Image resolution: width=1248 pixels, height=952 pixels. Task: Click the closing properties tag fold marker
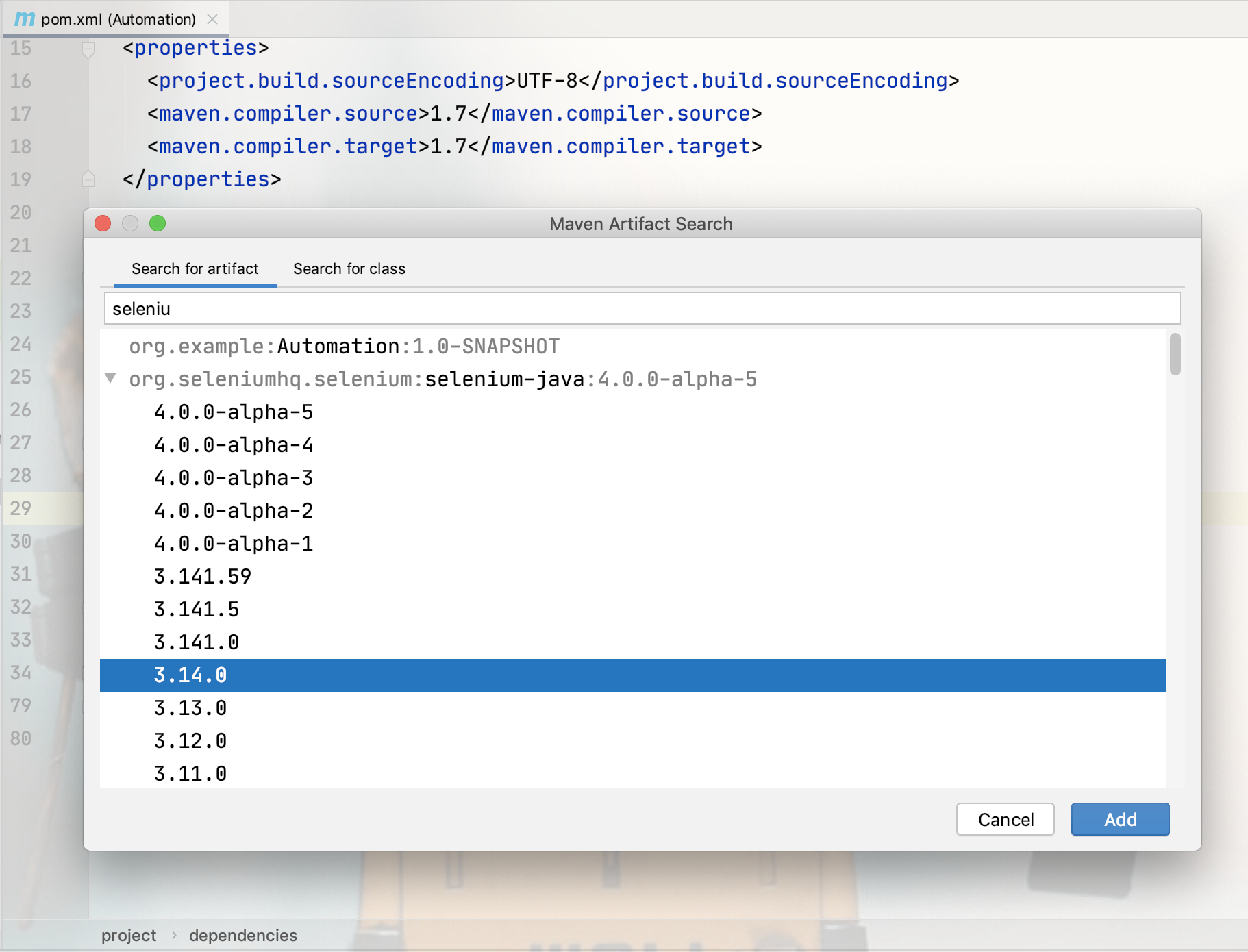(x=88, y=179)
